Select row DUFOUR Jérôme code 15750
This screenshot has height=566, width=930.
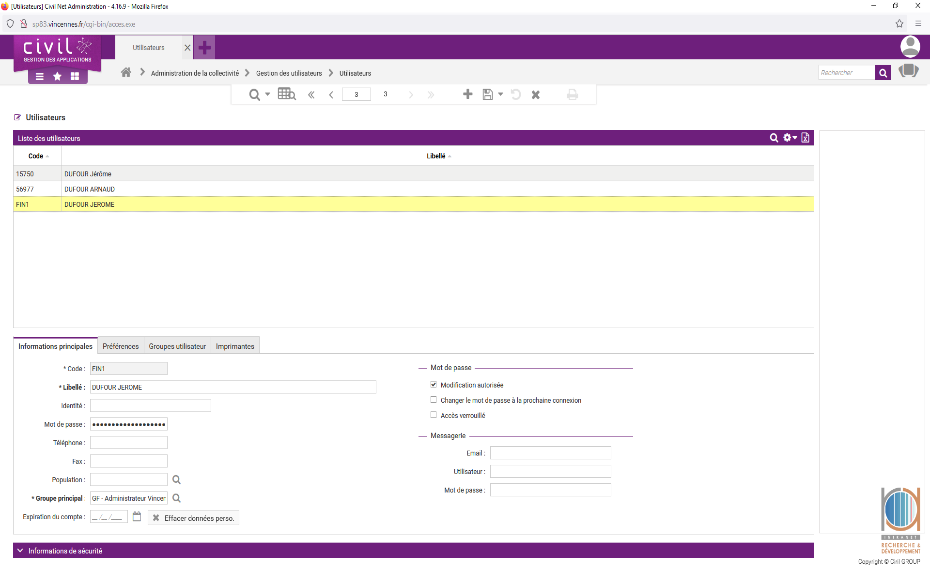pyautogui.click(x=413, y=174)
